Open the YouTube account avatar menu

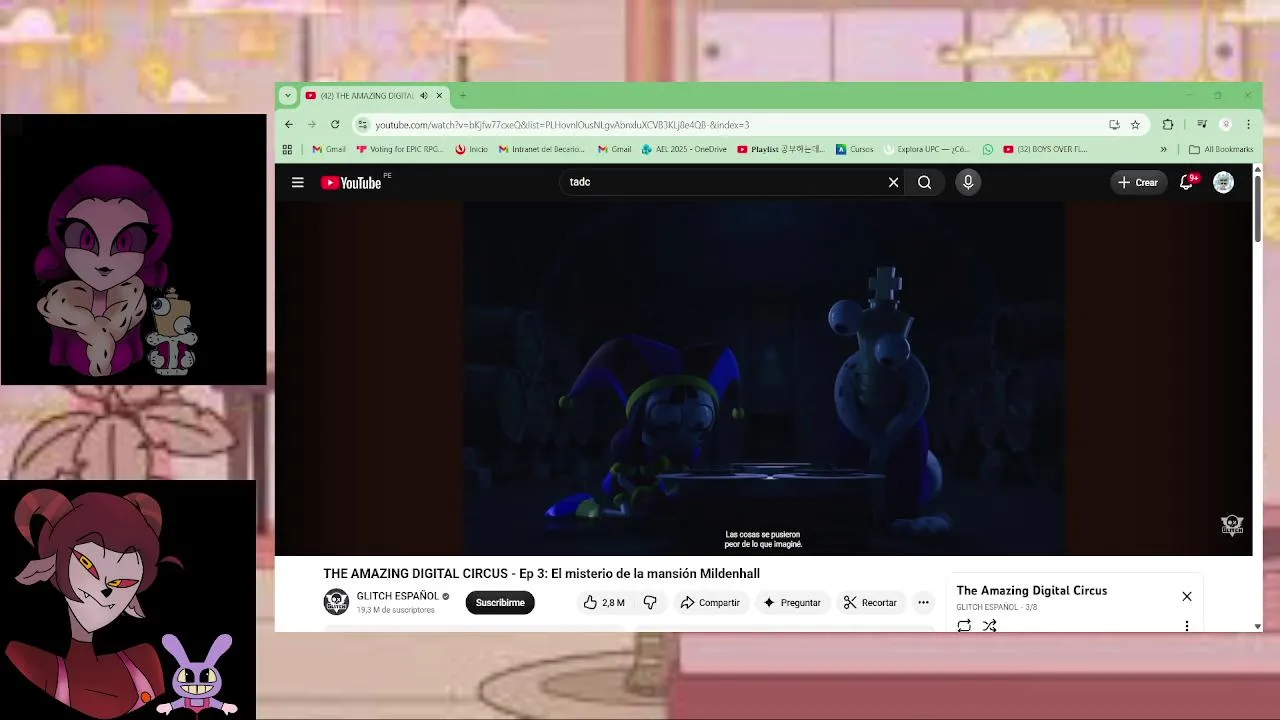1223,182
